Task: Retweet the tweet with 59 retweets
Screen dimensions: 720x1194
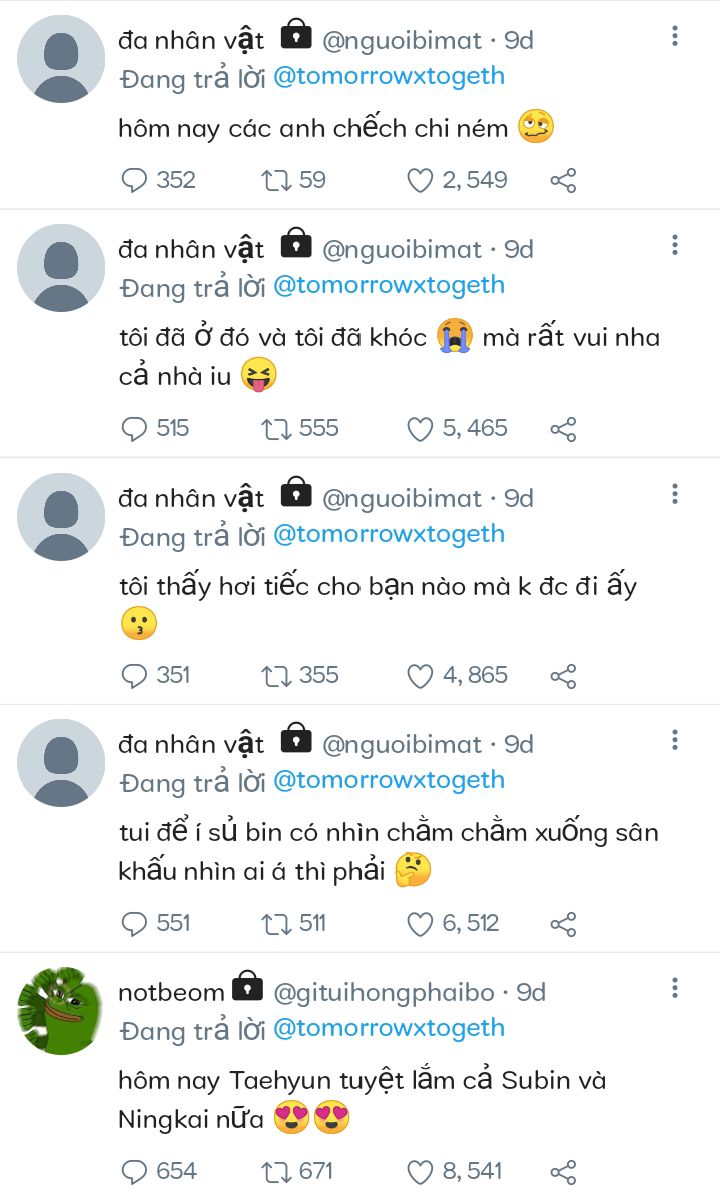Action: [x=275, y=180]
